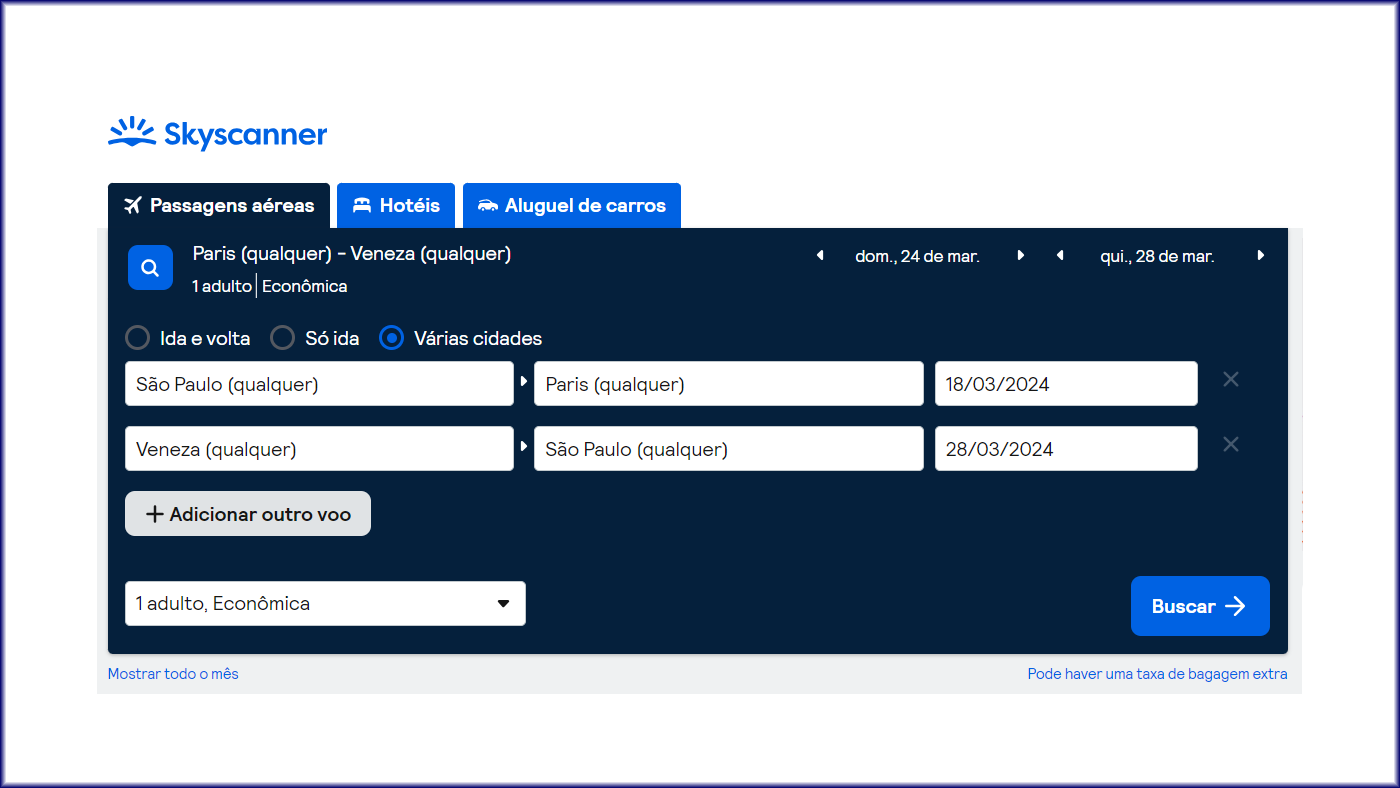
Task: Remove the São Paulo to Paris flight
Action: point(1231,380)
